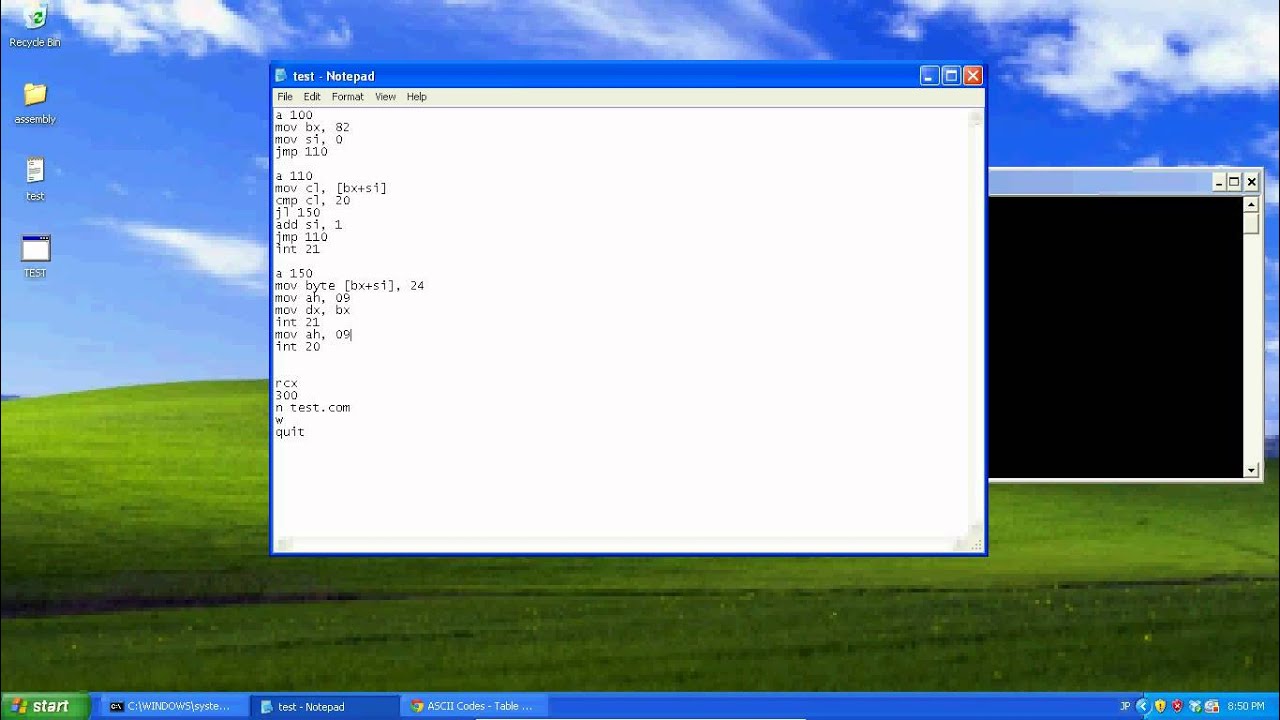Close the command prompt window

(x=1251, y=182)
